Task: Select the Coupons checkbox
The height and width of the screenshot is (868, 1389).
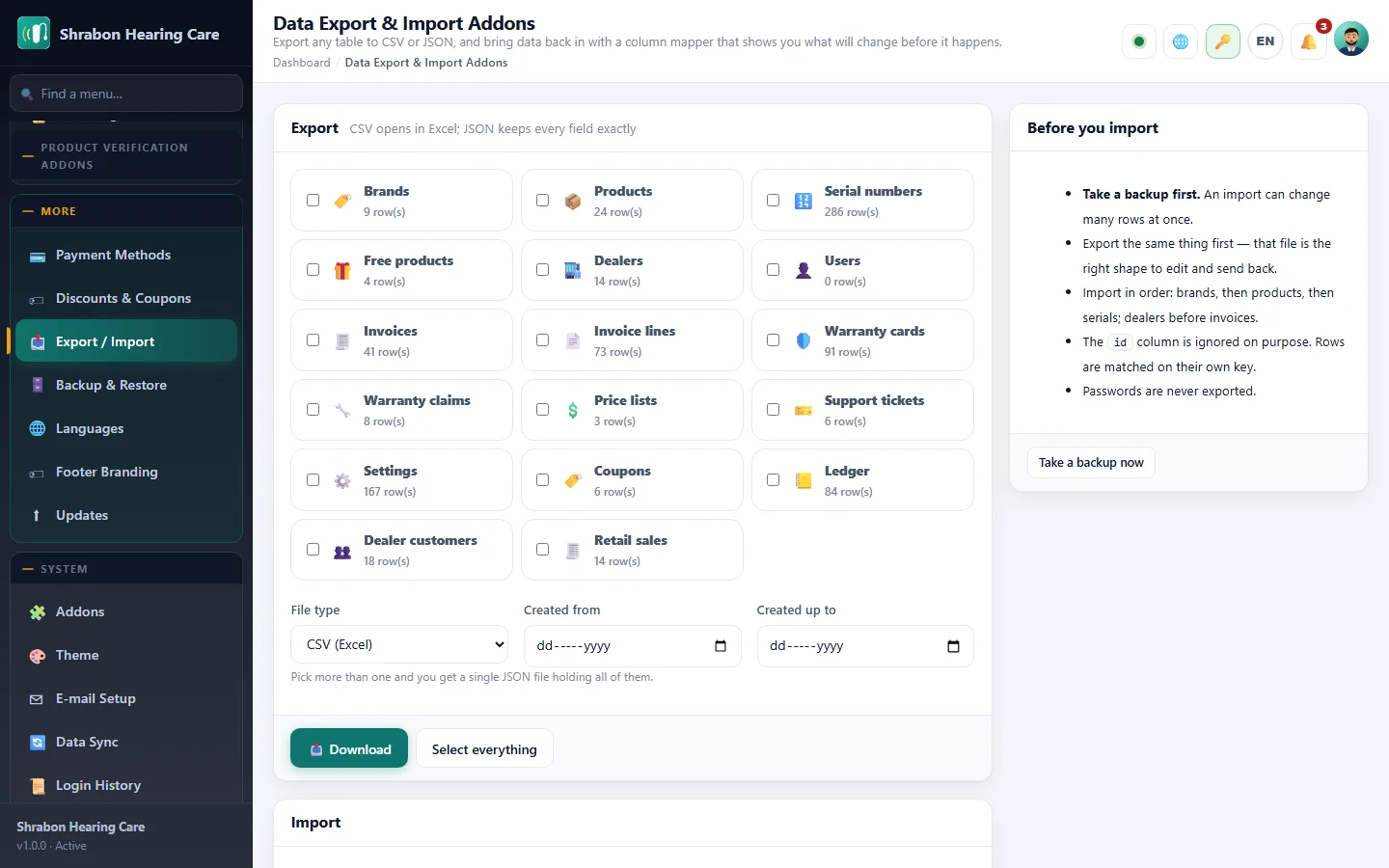Action: point(543,480)
